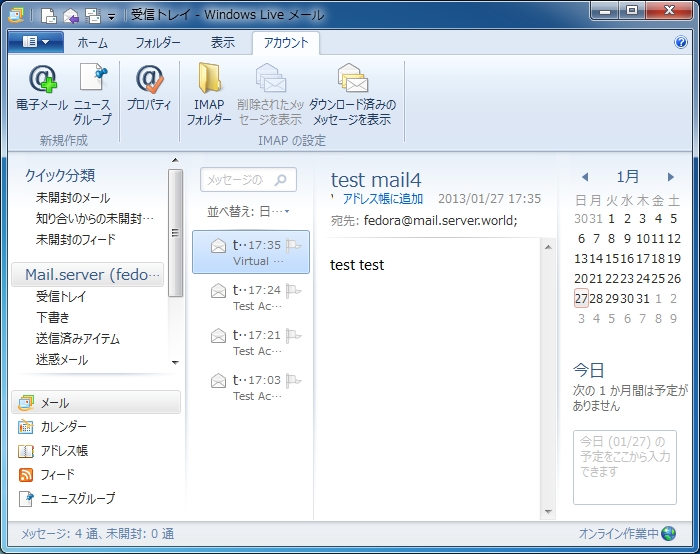Click folder pane scrollbar down arrow
Viewport: 700px width, 554px height.
pos(175,362)
